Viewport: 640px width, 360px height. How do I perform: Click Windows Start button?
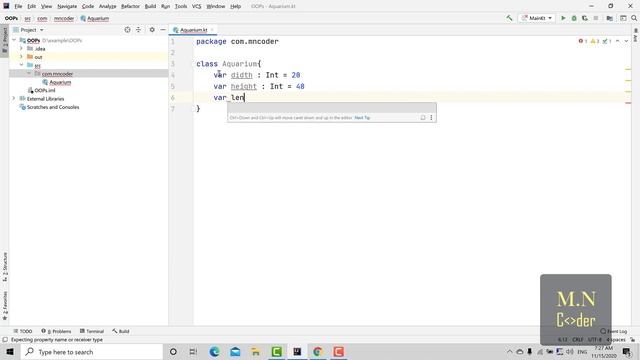(10, 351)
